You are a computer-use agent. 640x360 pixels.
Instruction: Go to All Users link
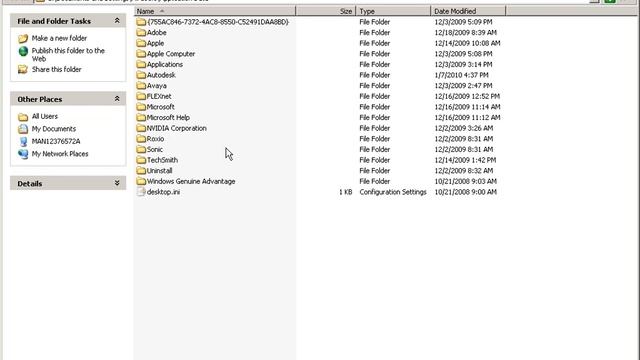45,116
